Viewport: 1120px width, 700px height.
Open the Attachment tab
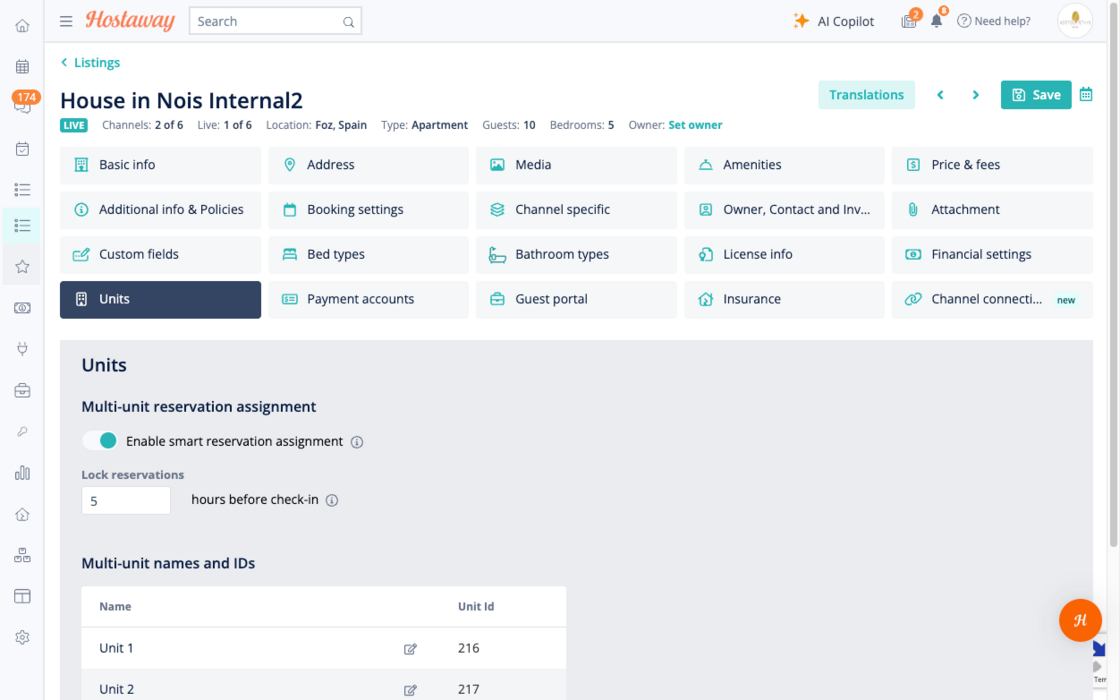point(992,210)
